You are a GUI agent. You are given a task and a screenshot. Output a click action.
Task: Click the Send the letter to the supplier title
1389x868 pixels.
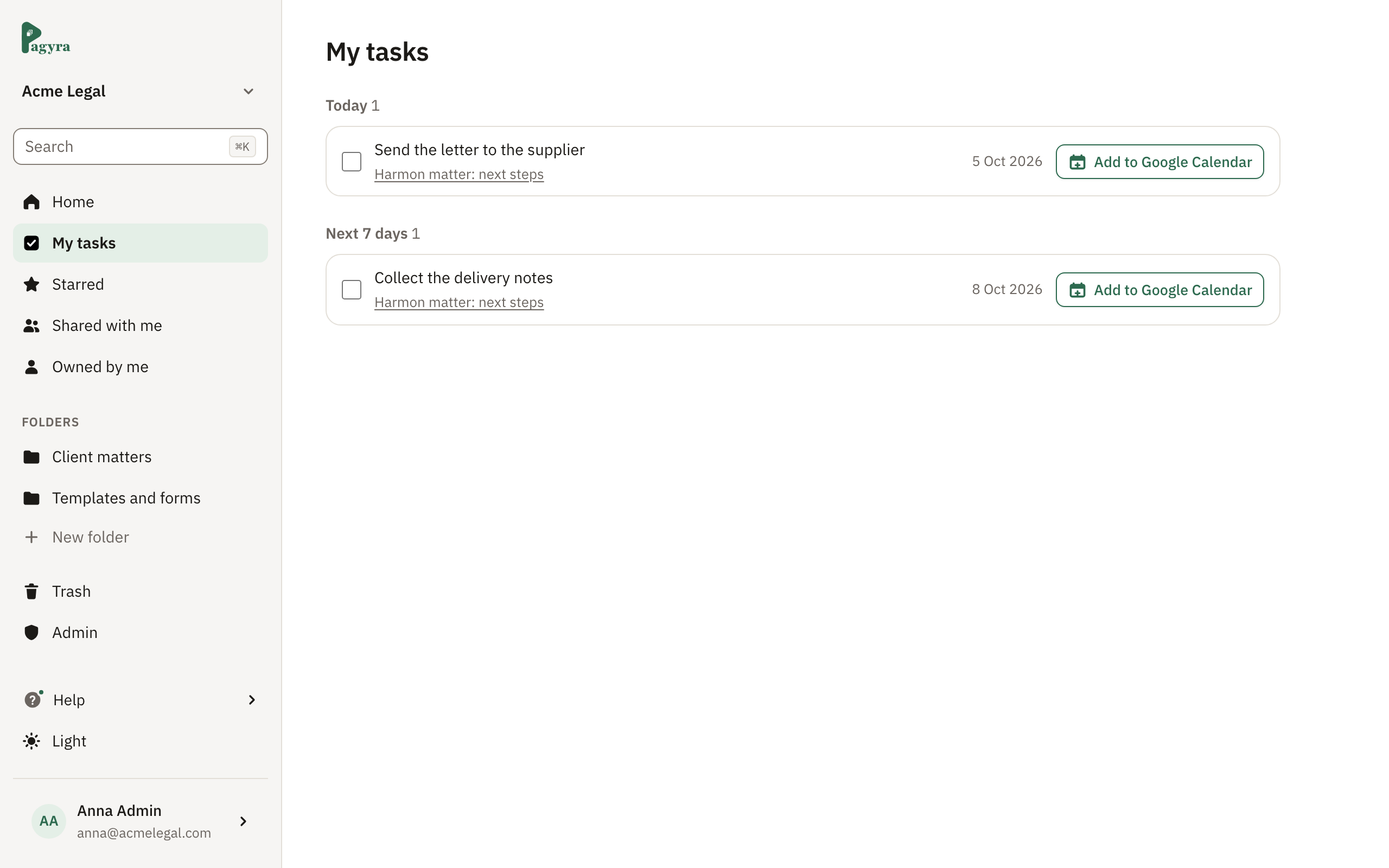pos(479,150)
